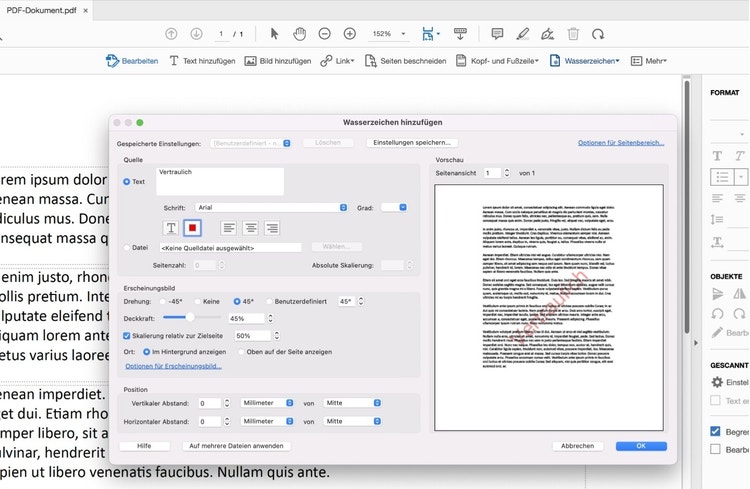Viewport: 750px width, 489px height.
Task: Select the Datei source radio button
Action: 127,247
